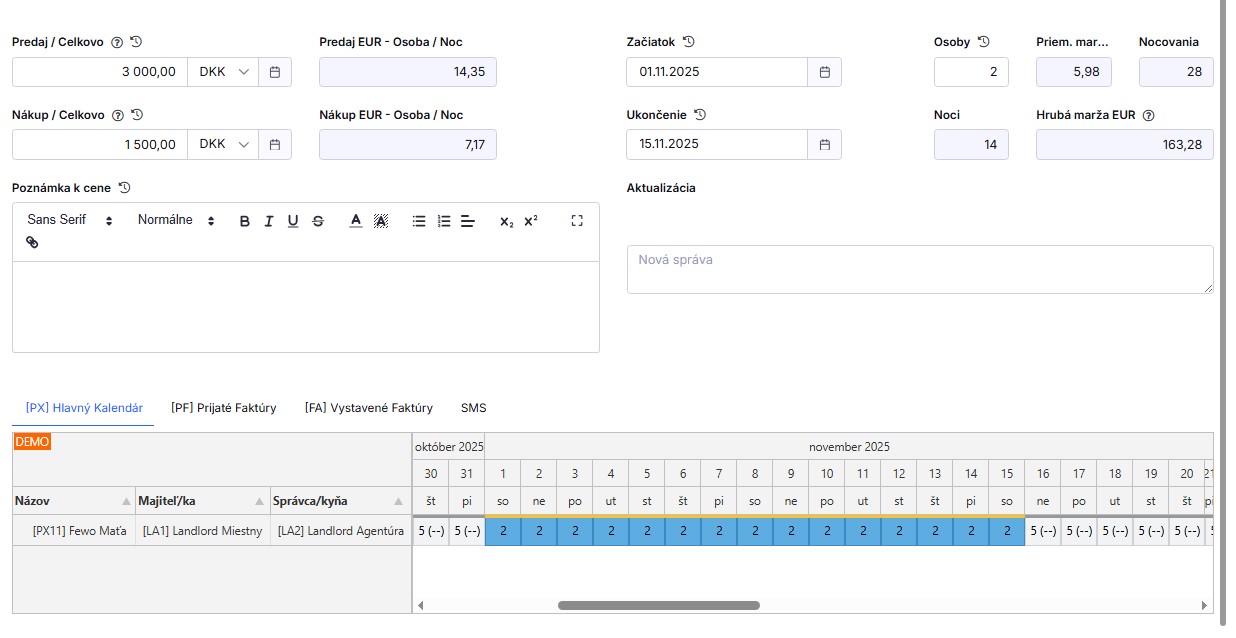1236x638 pixels.
Task: Open the SMS tab
Action: coord(473,408)
